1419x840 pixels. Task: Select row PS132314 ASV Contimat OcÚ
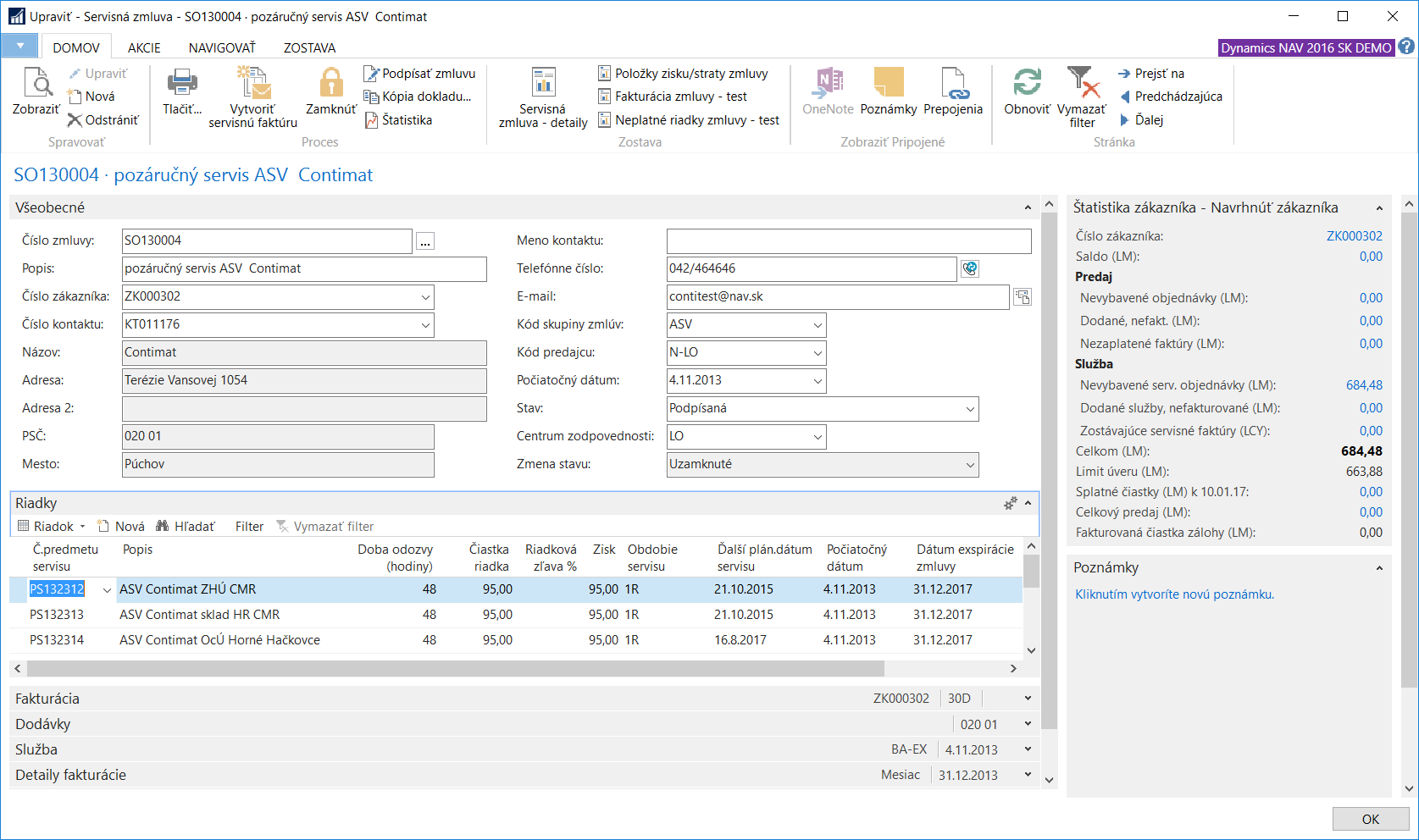click(516, 640)
